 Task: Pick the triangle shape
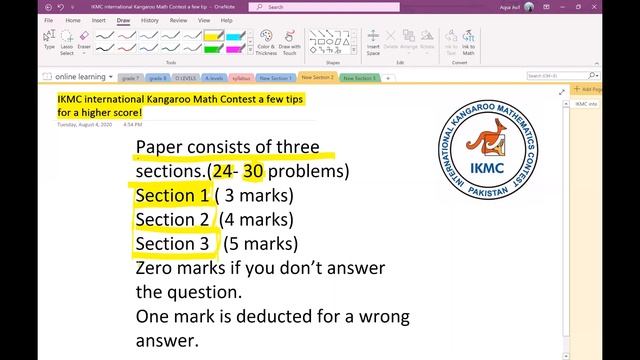tap(346, 42)
